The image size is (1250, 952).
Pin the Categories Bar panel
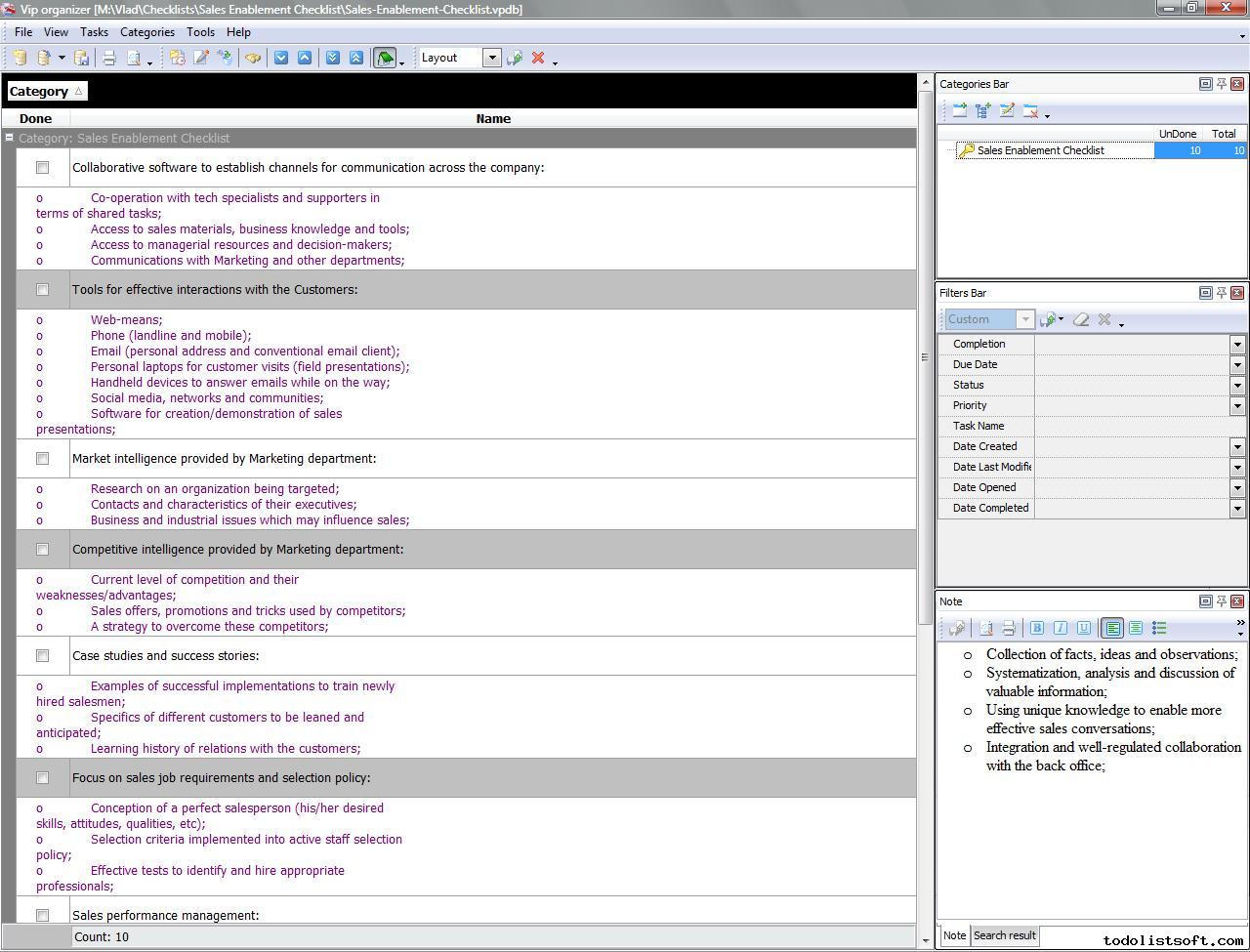[x=1221, y=84]
